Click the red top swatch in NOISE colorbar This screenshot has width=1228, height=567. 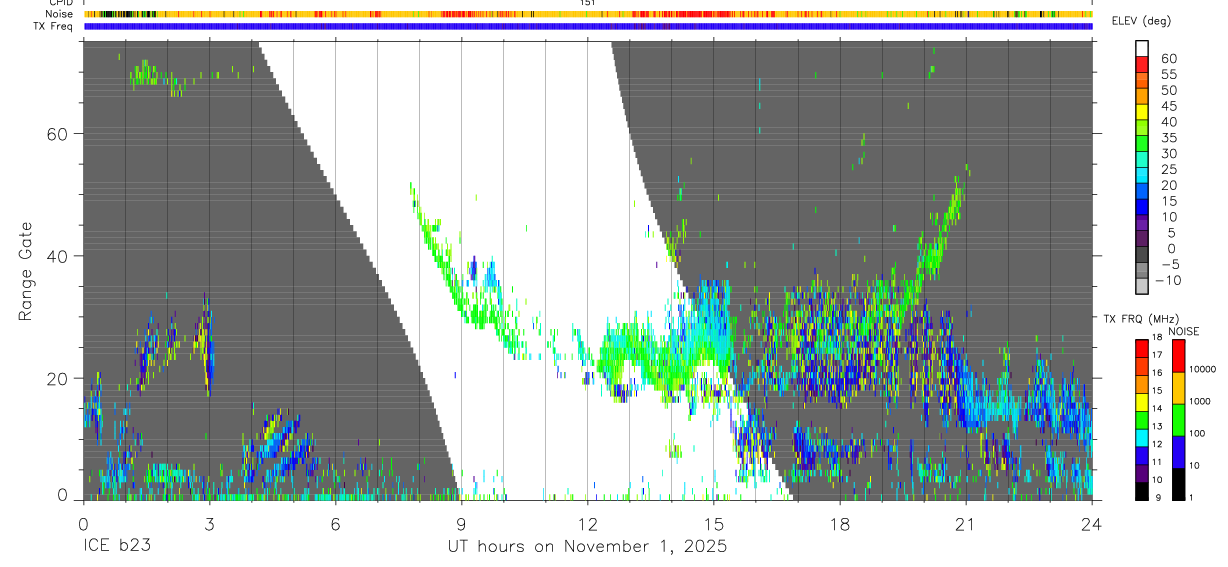pyautogui.click(x=1179, y=355)
